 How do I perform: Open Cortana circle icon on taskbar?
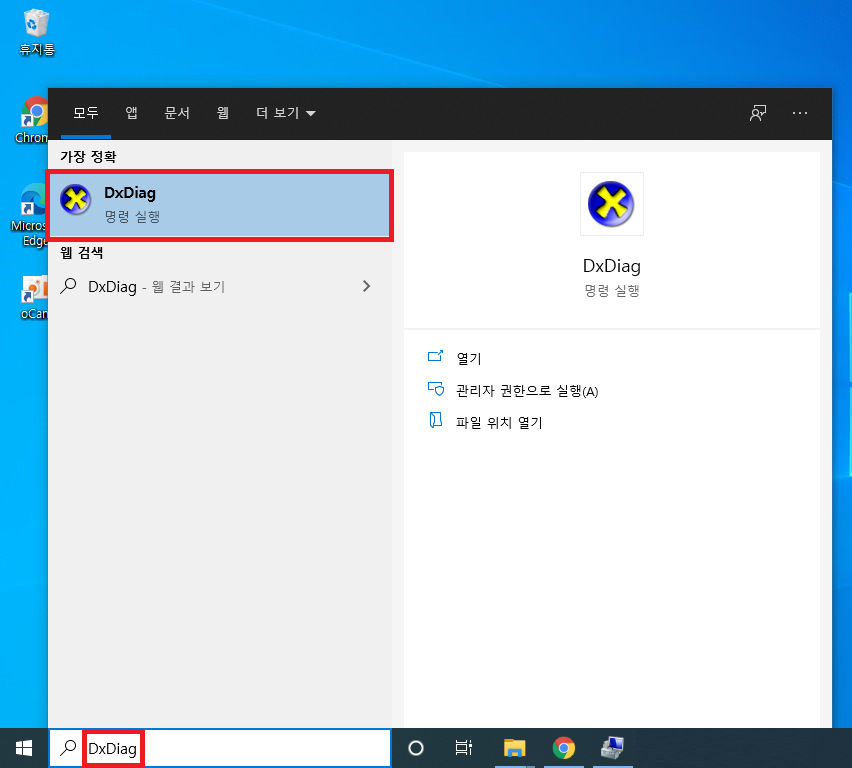coord(416,748)
